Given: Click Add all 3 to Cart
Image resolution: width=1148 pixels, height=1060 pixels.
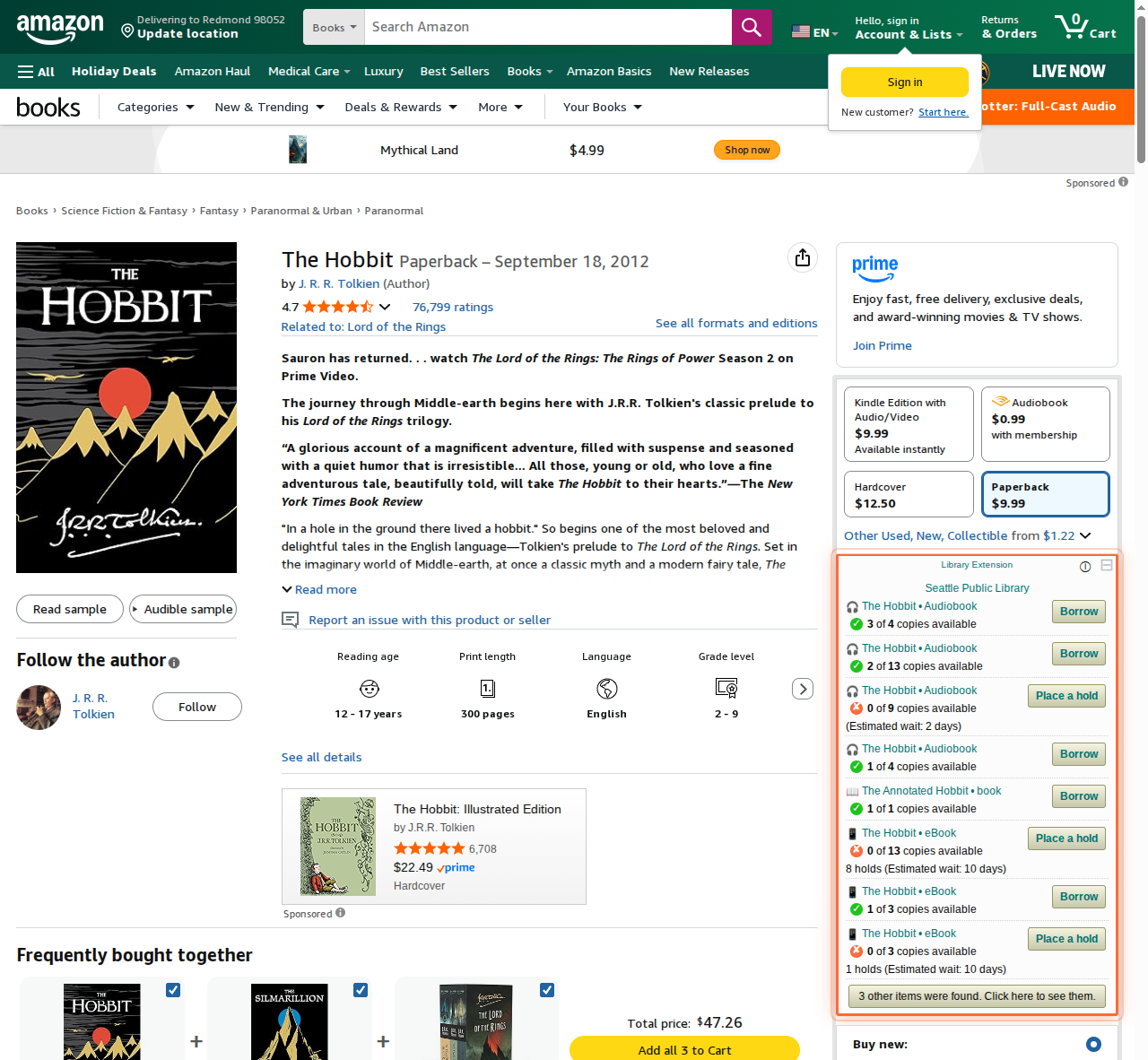Looking at the screenshot, I should (684, 1049).
